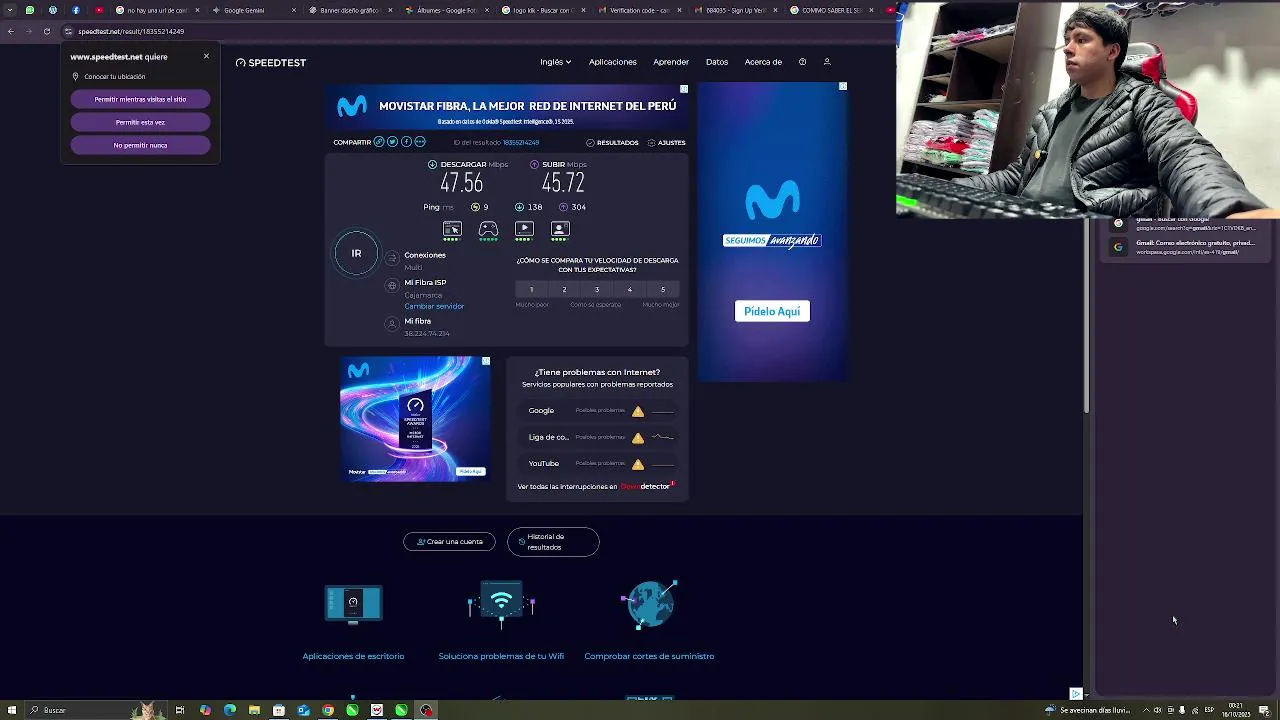Reload the page with browser refresh icon
Viewport: 1280px width, 720px height.
coord(46,31)
